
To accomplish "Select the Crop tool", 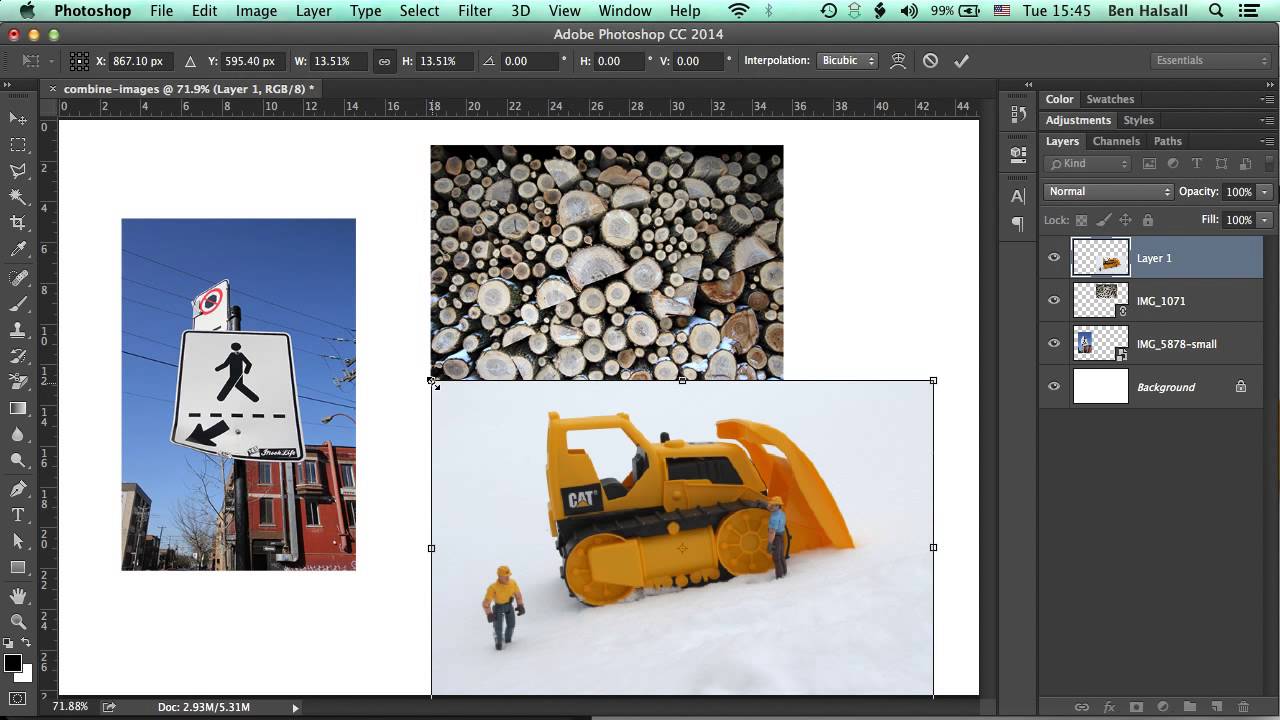I will (x=18, y=223).
